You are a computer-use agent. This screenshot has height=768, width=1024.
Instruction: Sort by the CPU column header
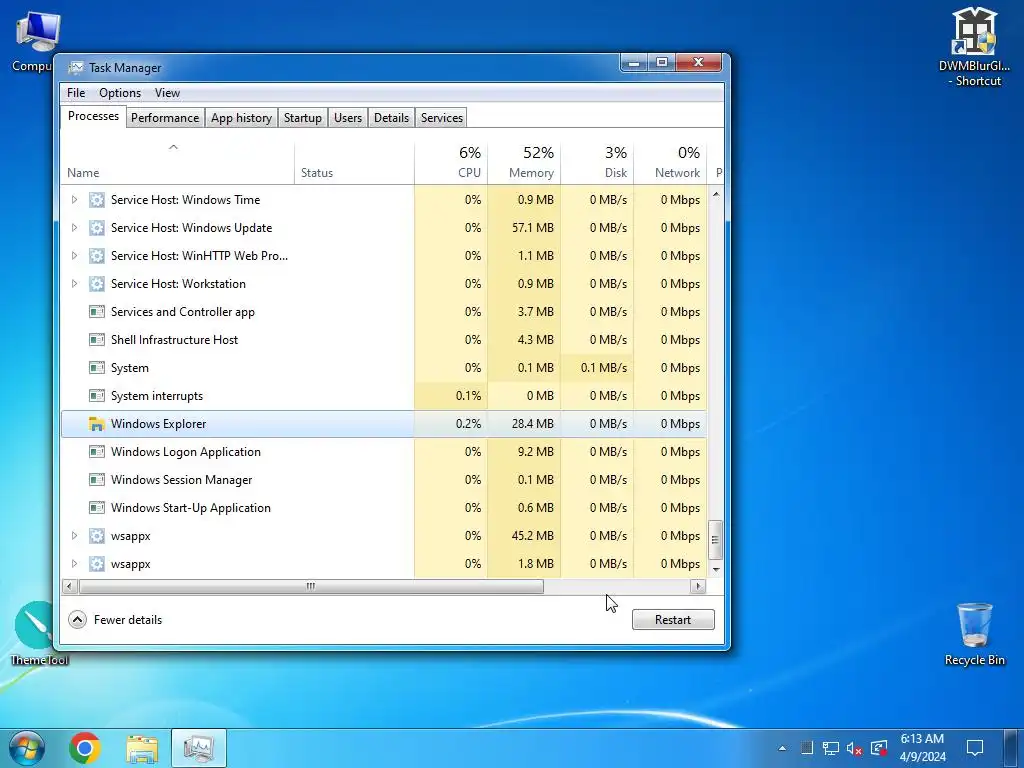coord(451,163)
